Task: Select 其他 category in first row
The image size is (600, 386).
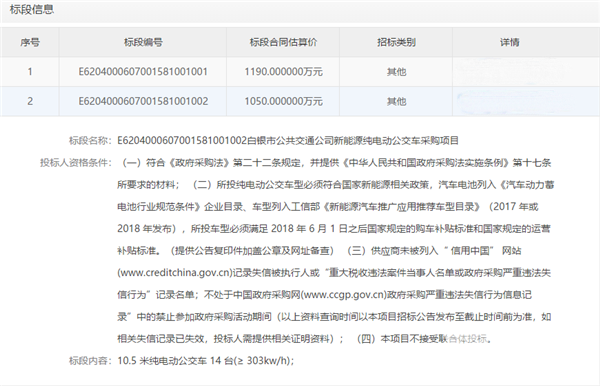Action: tap(396, 72)
